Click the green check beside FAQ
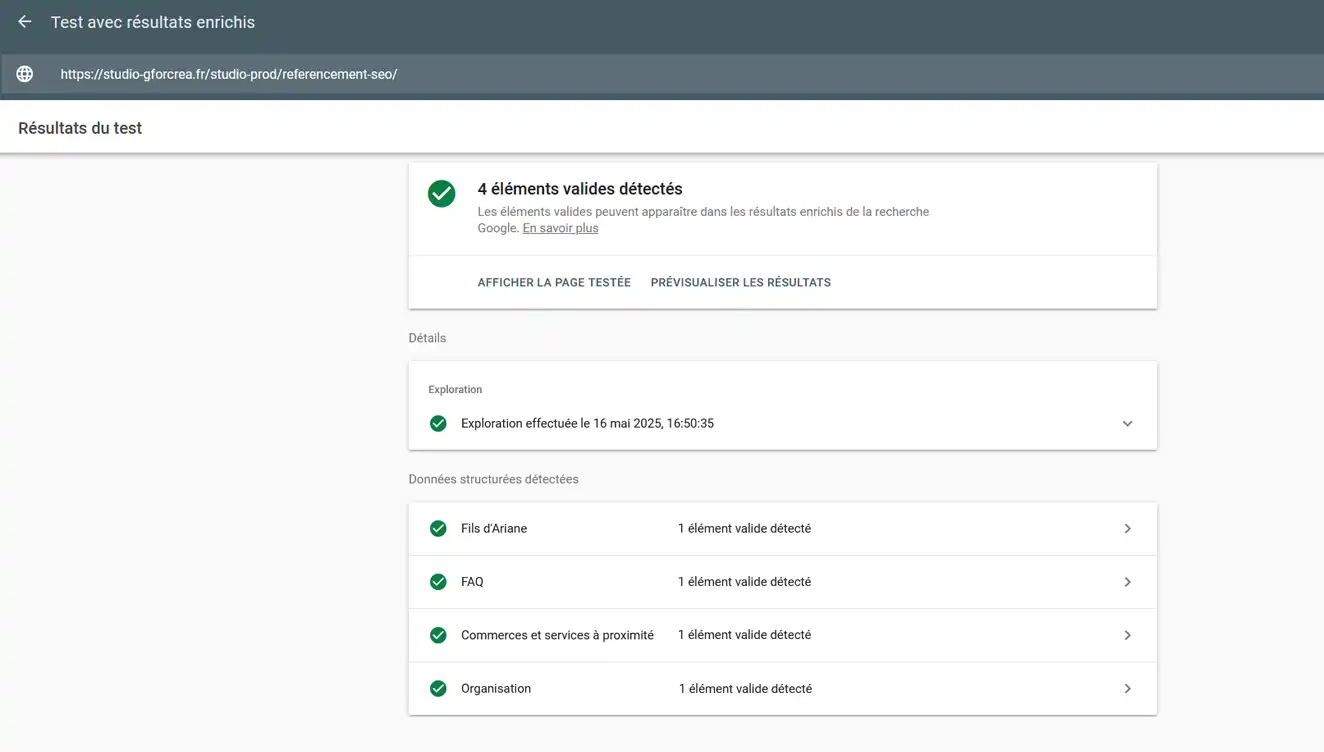The width and height of the screenshot is (1324, 752). pos(438,582)
